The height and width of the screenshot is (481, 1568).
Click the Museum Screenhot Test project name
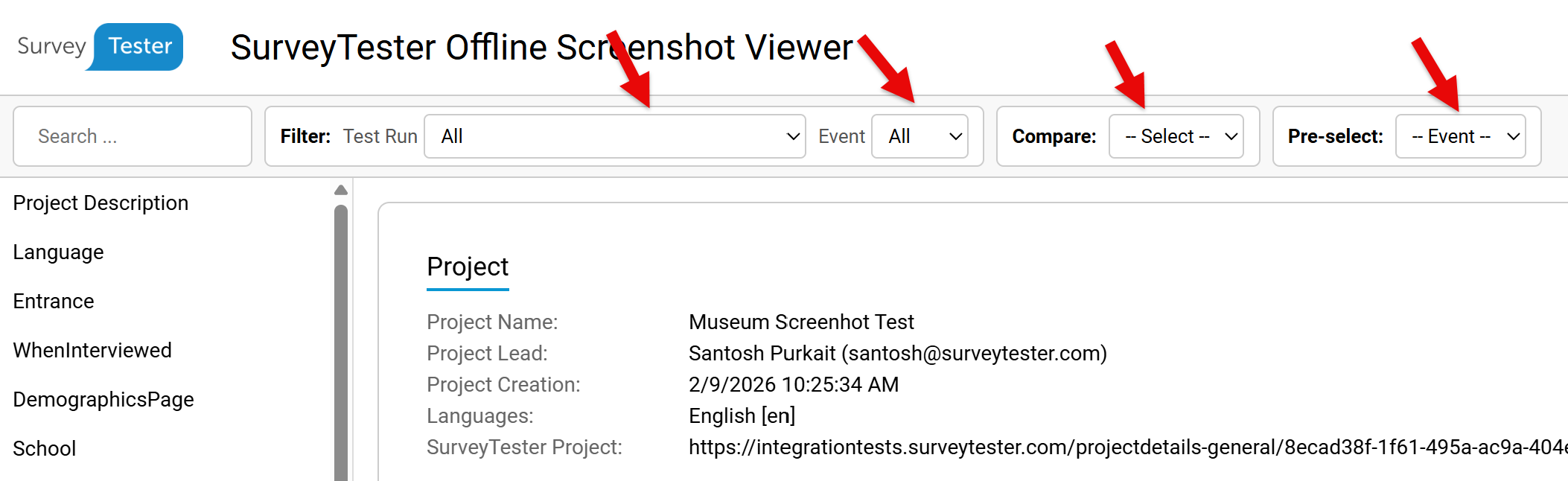[x=801, y=322]
